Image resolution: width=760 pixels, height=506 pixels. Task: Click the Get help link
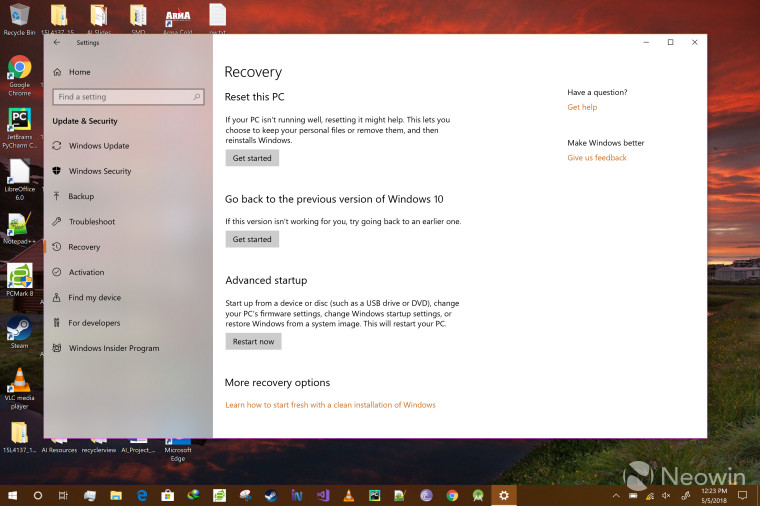point(582,107)
